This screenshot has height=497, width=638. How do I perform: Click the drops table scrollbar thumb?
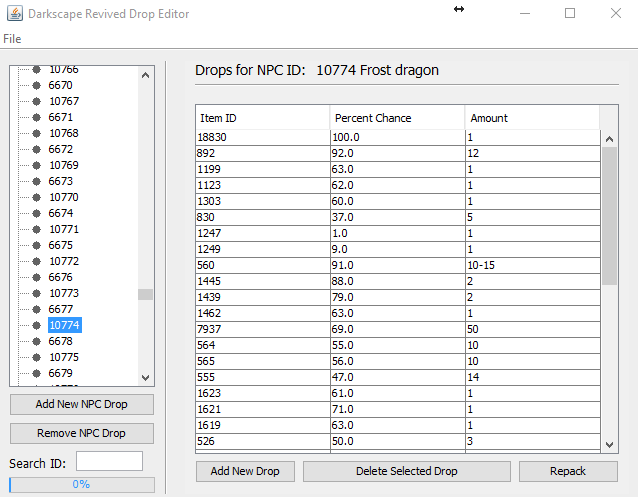[609, 216]
